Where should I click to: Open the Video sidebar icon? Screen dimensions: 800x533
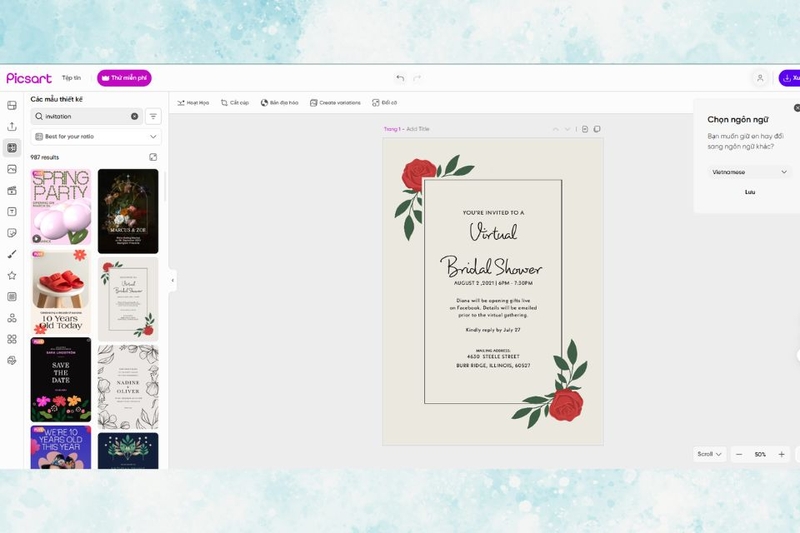12,190
